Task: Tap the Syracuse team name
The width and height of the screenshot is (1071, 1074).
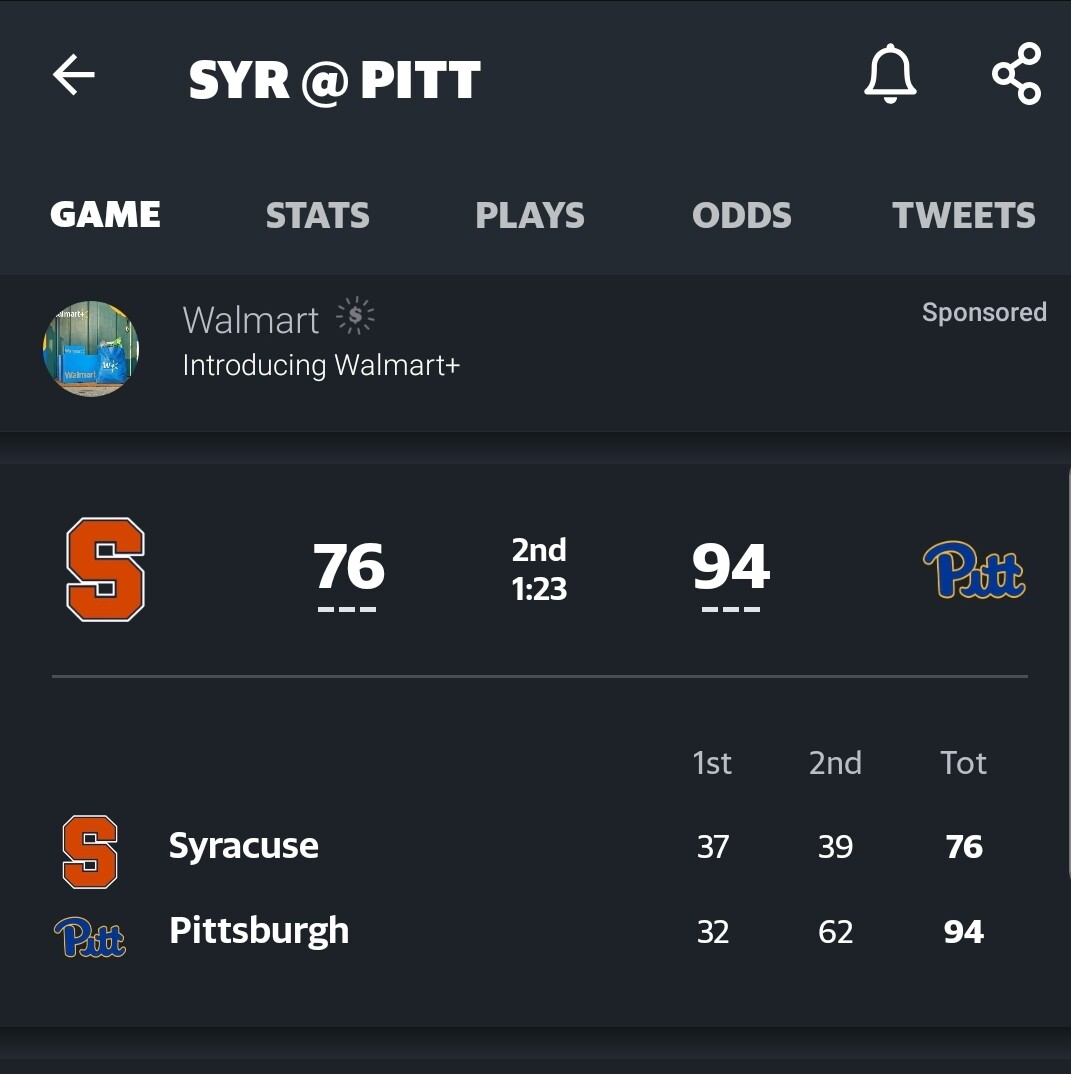Action: [243, 846]
